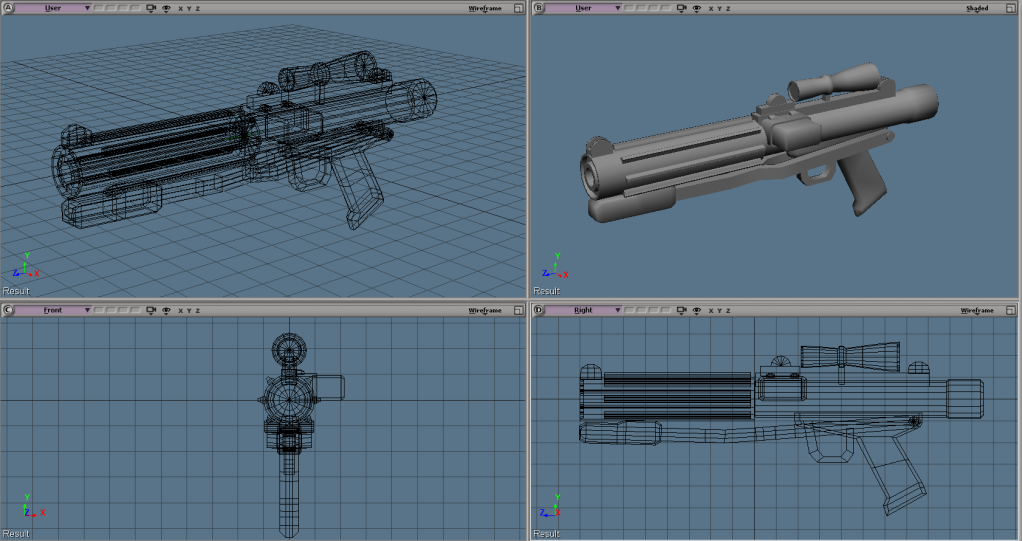Maximize the Right viewport resize icon
This screenshot has width=1022, height=541.
click(1011, 310)
